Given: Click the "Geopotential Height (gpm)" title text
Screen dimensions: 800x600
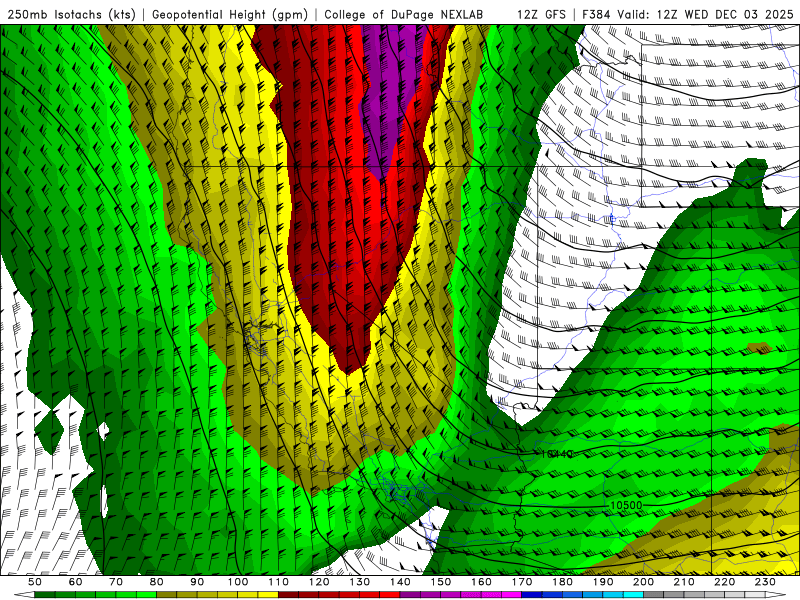Looking at the screenshot, I should [230, 14].
